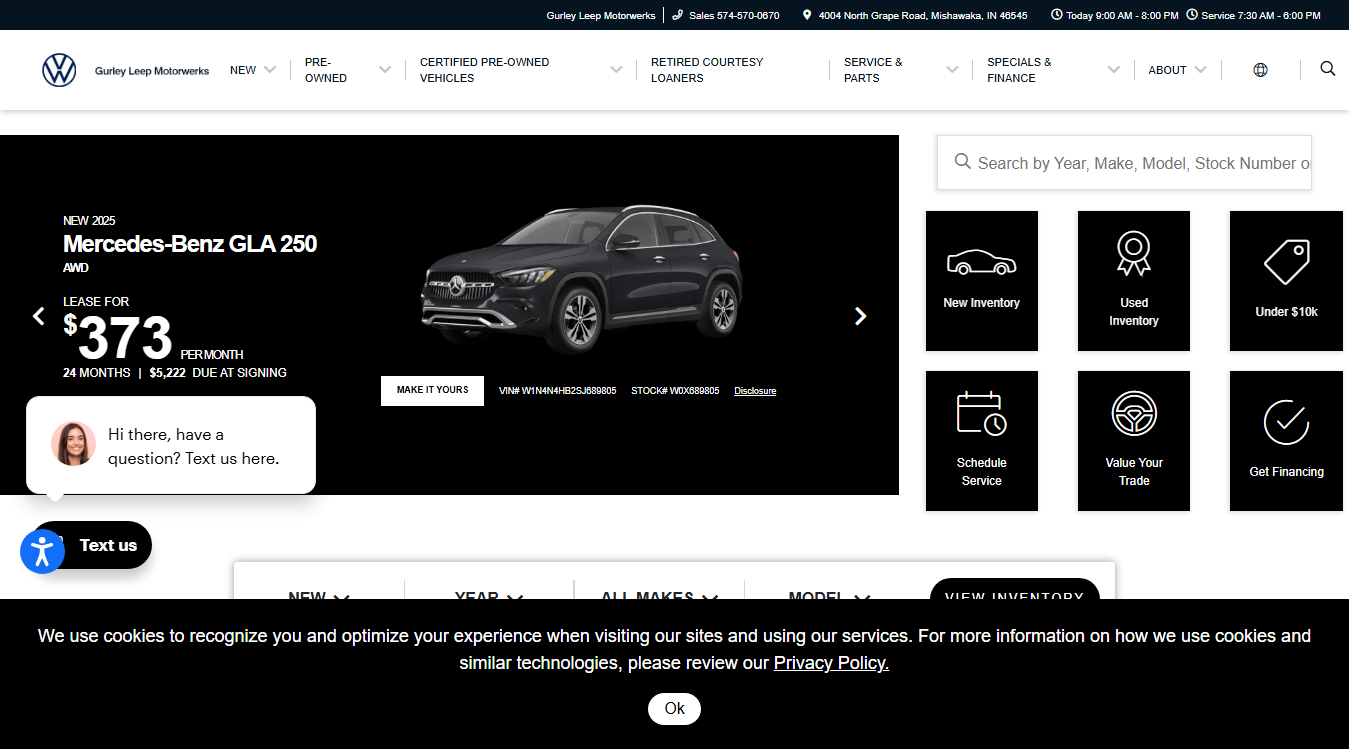Click the clock icon next to Service hours

1192,15
